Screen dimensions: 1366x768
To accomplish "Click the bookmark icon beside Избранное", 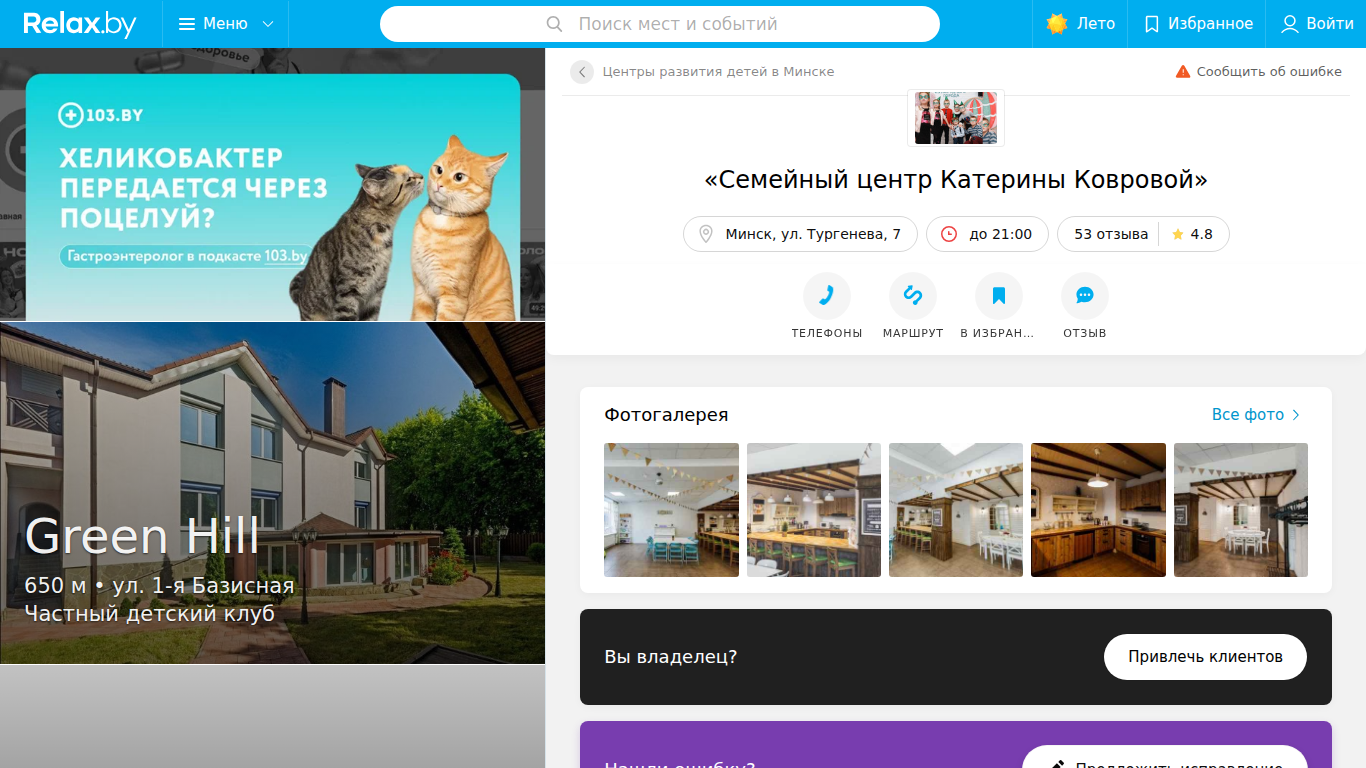I will pyautogui.click(x=1152, y=24).
